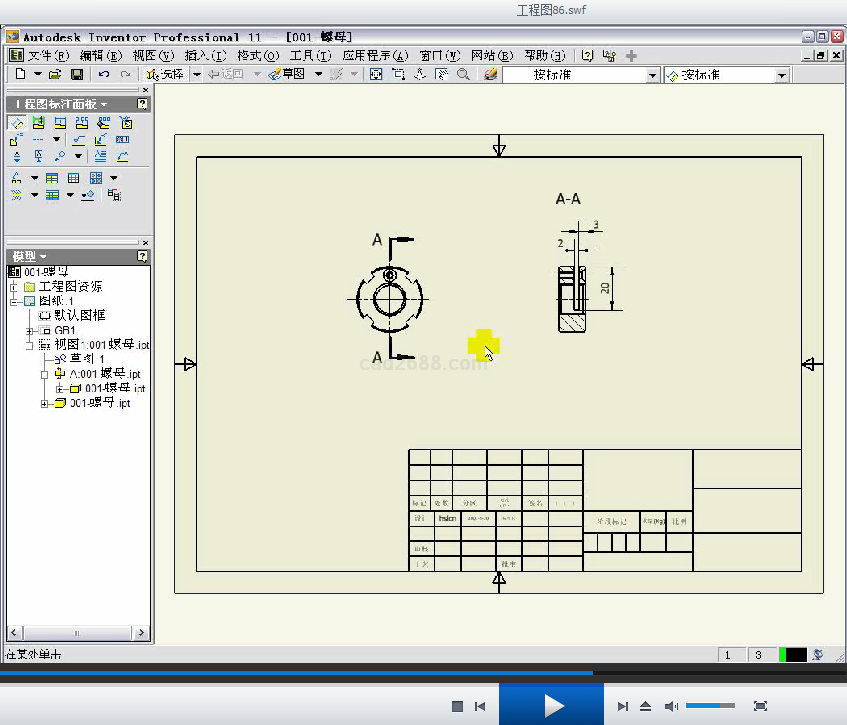Click the player volume slider
This screenshot has width=847, height=725.
(x=710, y=706)
